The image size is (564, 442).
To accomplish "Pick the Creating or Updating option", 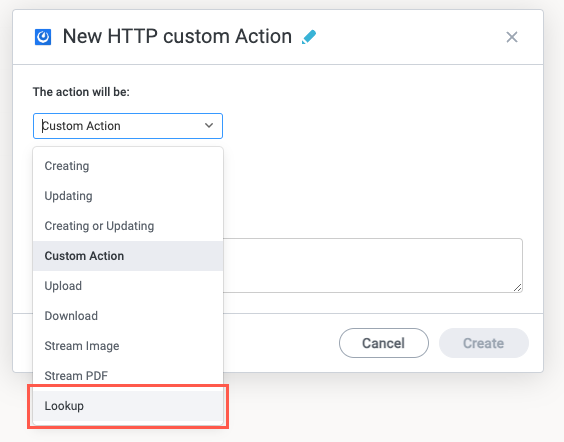I will [128, 226].
